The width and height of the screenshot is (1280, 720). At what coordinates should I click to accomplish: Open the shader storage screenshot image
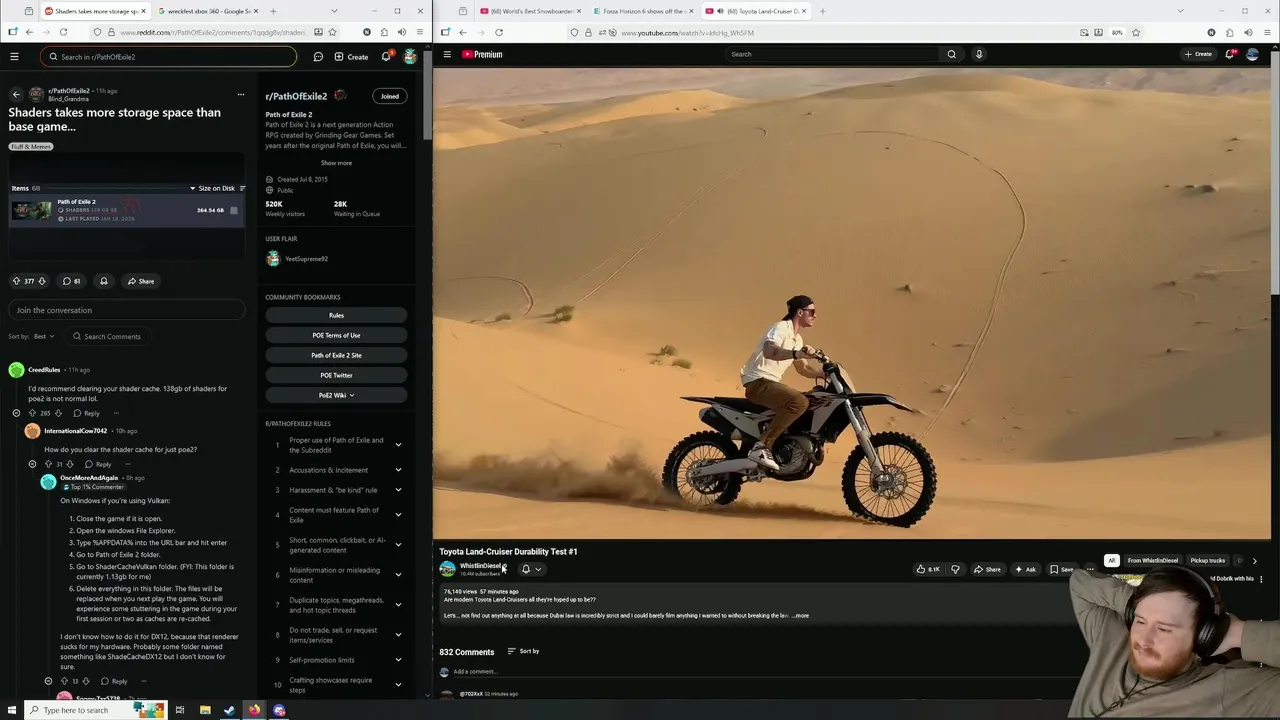[126, 205]
